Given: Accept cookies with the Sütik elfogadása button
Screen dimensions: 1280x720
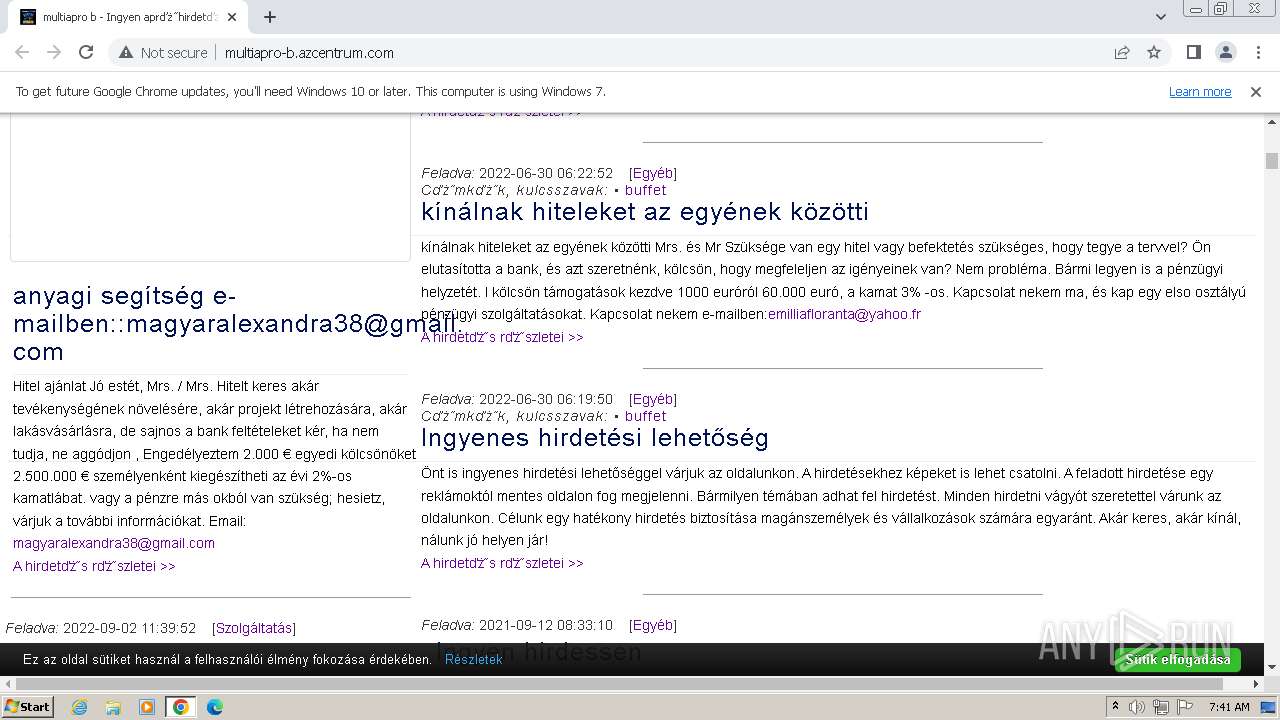Looking at the screenshot, I should pyautogui.click(x=1178, y=660).
